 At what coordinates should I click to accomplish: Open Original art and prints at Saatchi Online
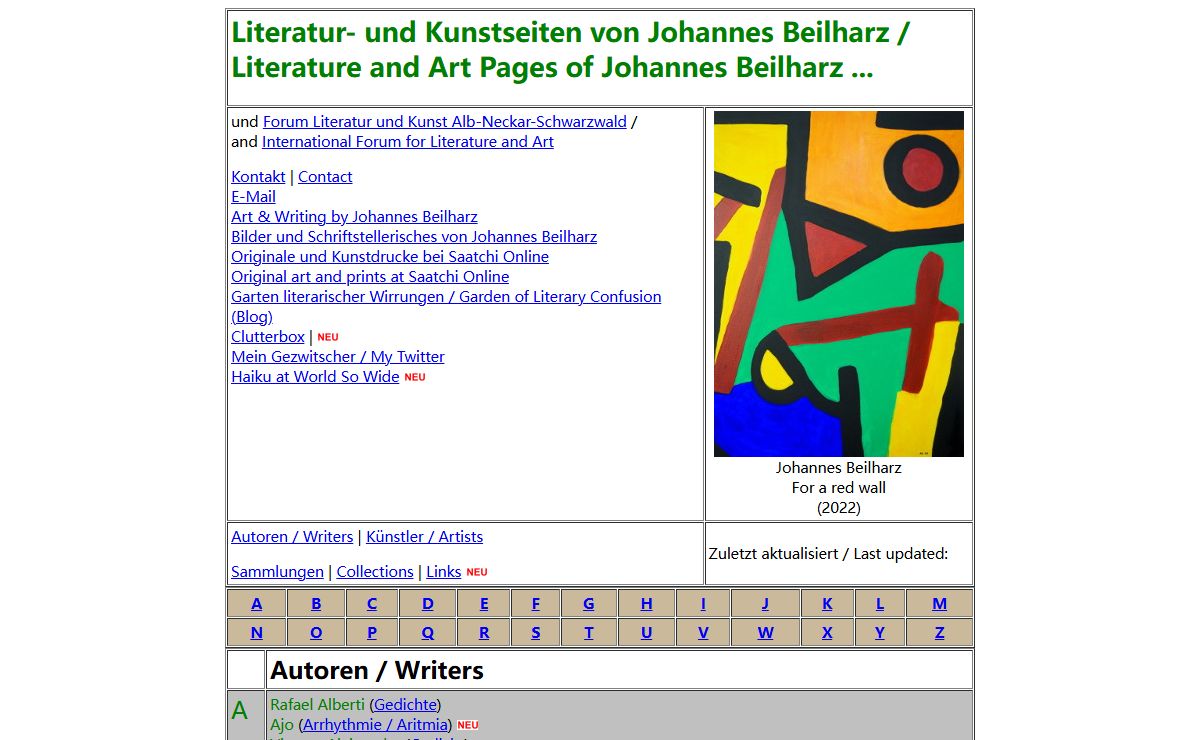370,277
